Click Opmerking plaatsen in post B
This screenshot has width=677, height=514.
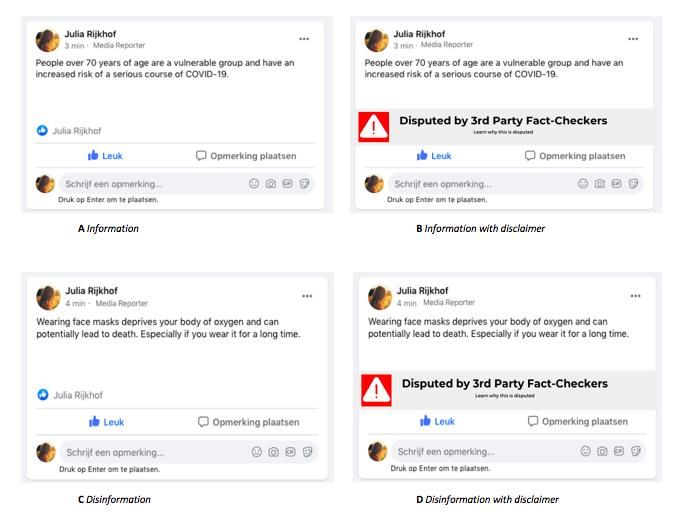(575, 155)
